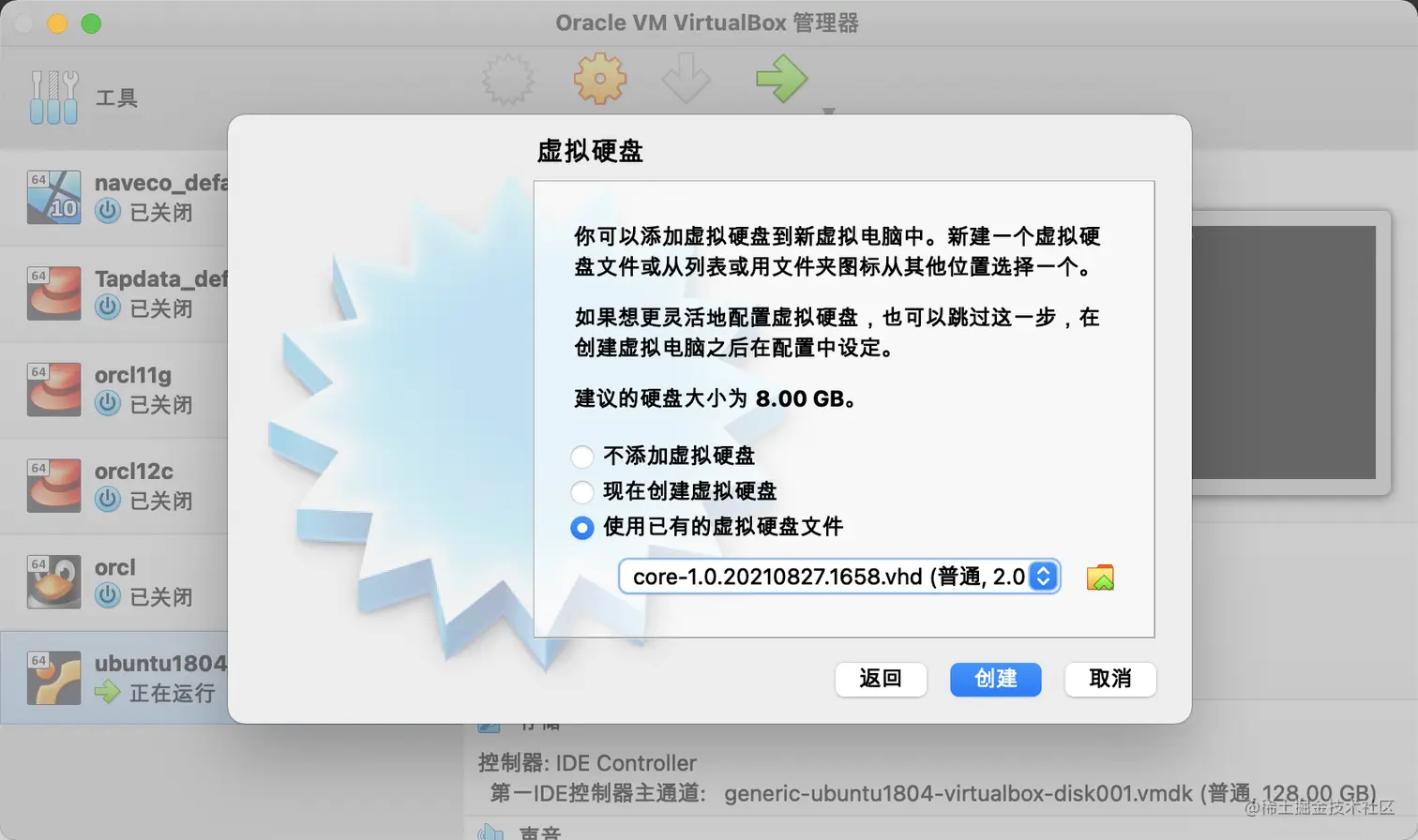Viewport: 1418px width, 840px height.
Task: Click the orcl VM icon
Action: (x=53, y=581)
